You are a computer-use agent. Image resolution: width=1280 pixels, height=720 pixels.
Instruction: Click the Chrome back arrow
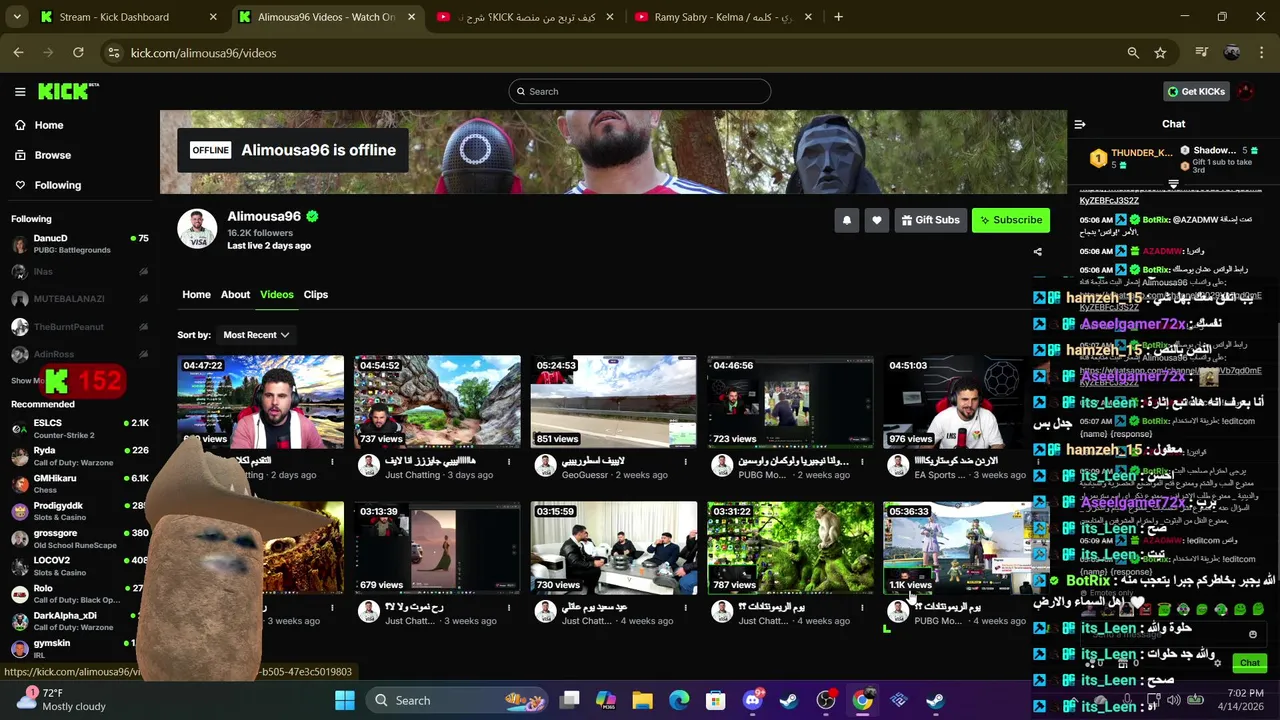[x=18, y=53]
